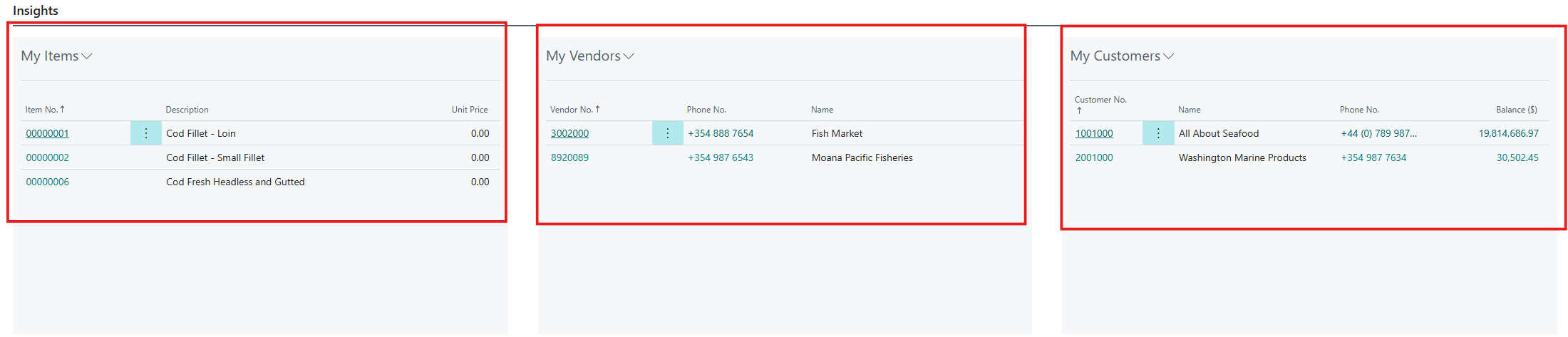
Task: Expand the My Customers dropdown
Action: click(x=1122, y=56)
